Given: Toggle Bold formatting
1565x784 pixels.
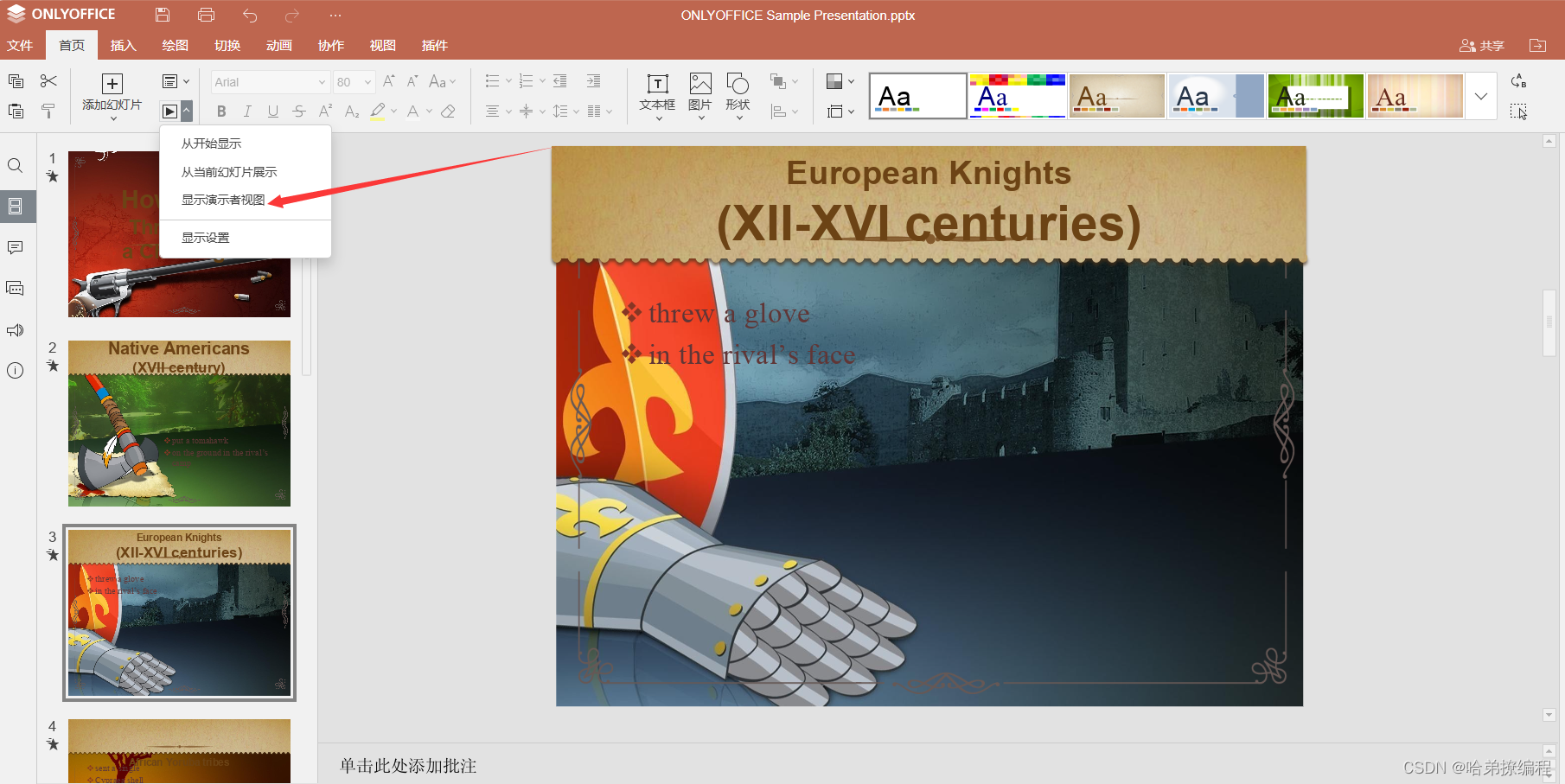Looking at the screenshot, I should 221,111.
